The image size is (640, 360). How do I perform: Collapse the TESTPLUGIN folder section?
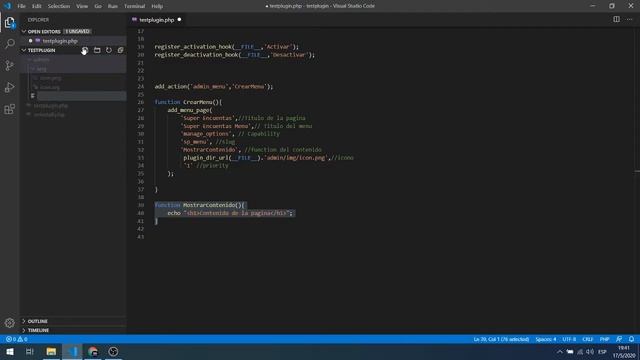click(x=24, y=50)
